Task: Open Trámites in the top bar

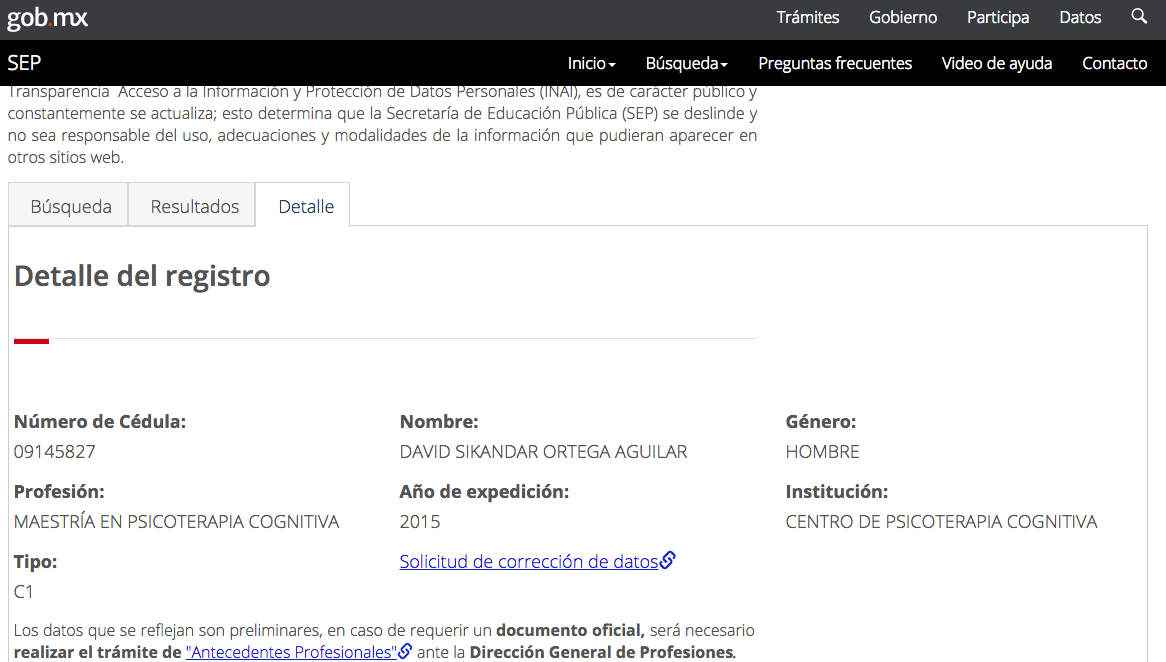Action: [808, 17]
